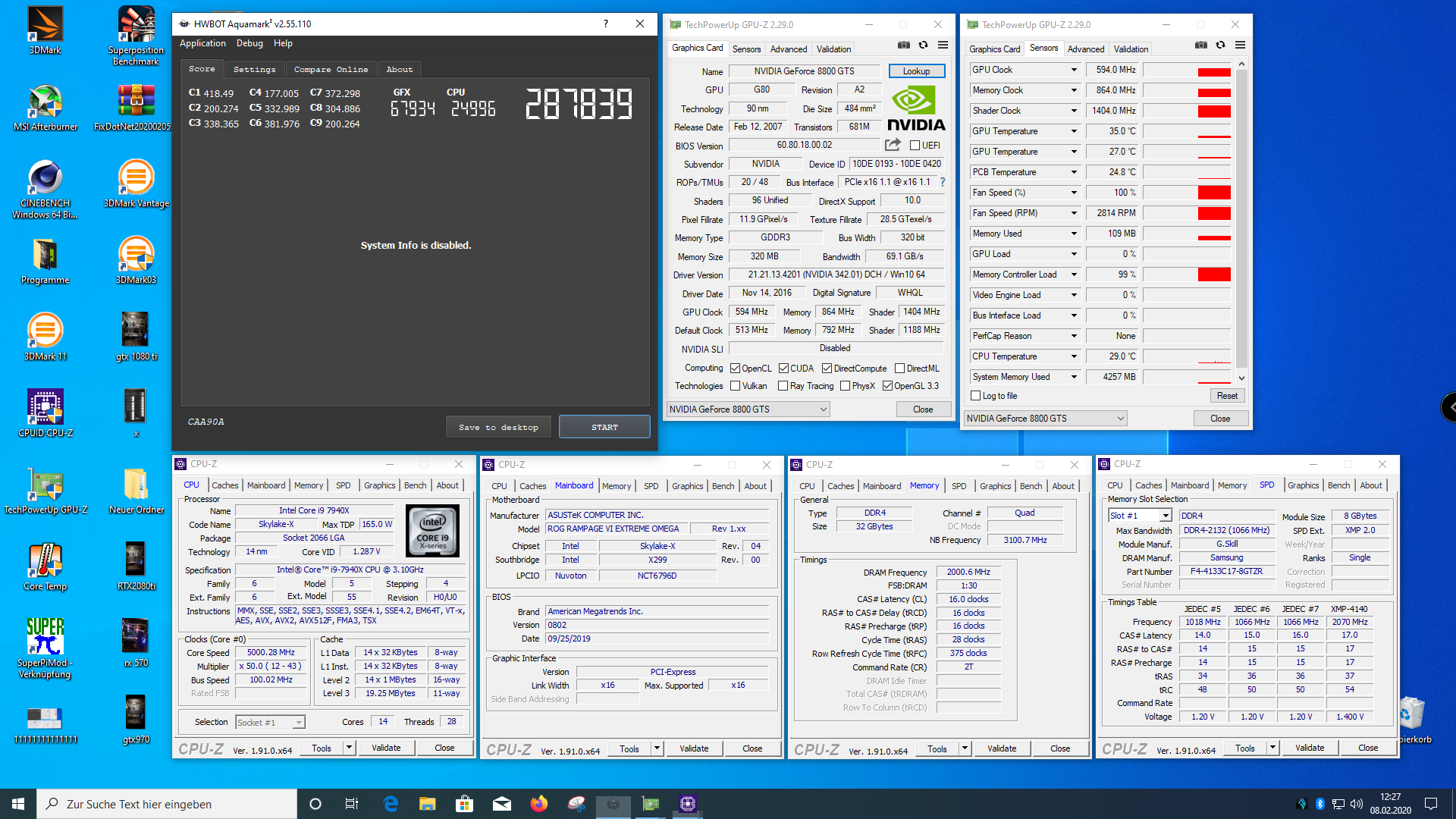
Task: Open Socket #1 selection dropdown in CPU-Z
Action: click(270, 722)
